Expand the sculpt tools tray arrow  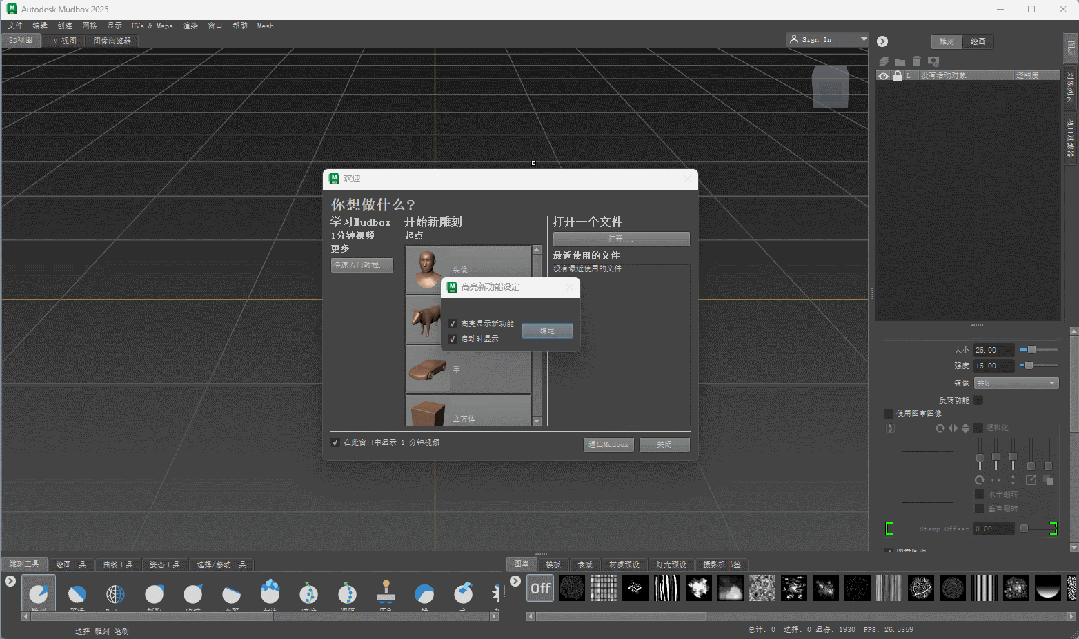(x=10, y=581)
